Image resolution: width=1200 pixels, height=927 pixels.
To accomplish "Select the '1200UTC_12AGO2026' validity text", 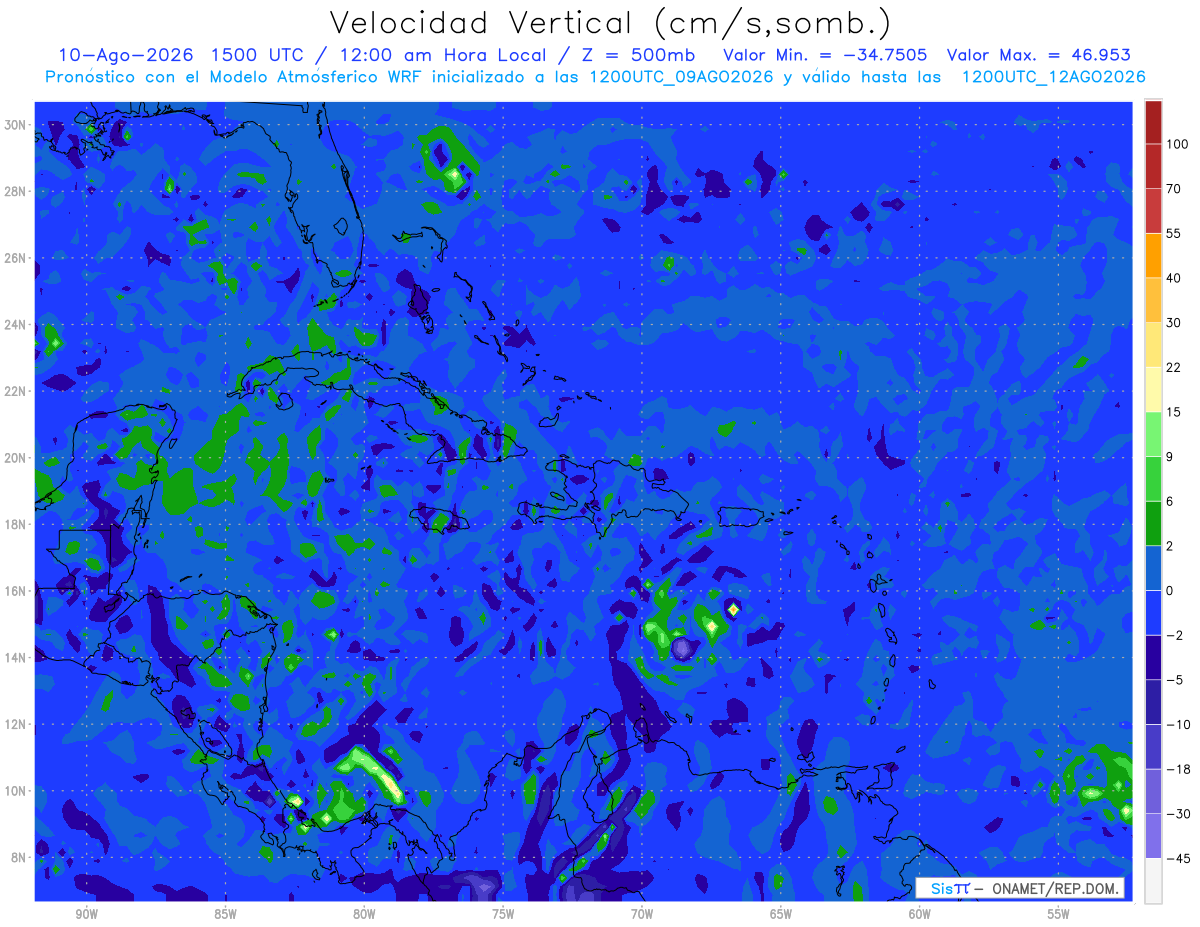I will [1052, 76].
